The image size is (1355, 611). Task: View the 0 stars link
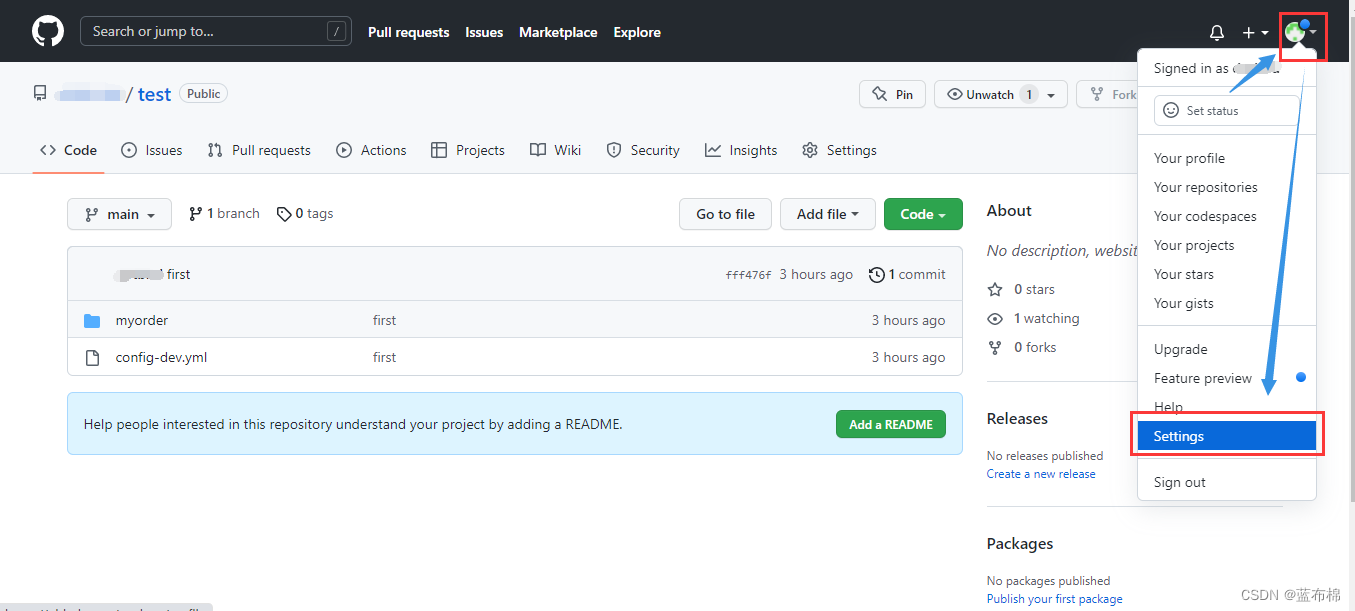[1021, 289]
